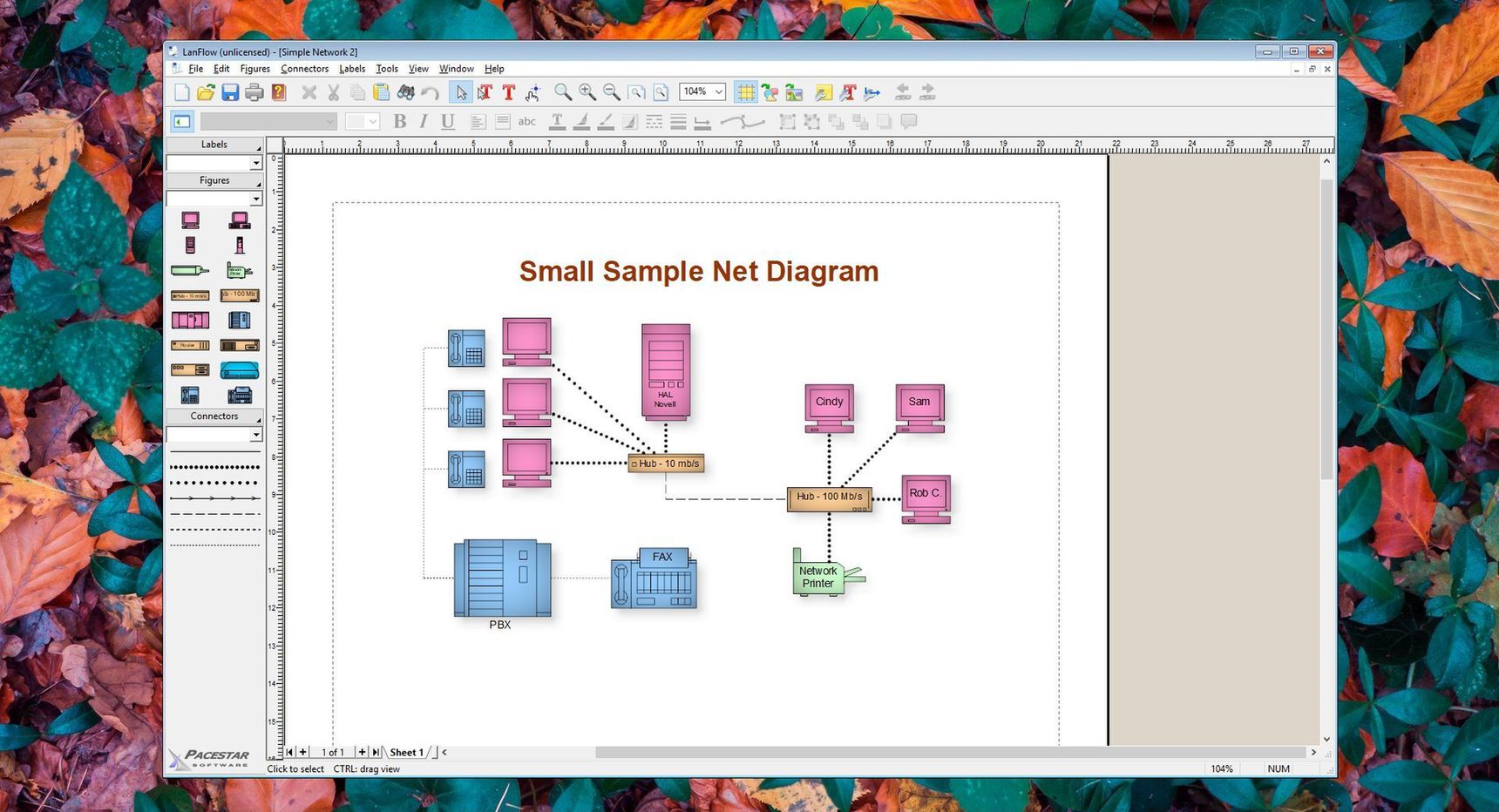
Task: Click the horizontal scrollbar thumb
Action: pos(950,752)
